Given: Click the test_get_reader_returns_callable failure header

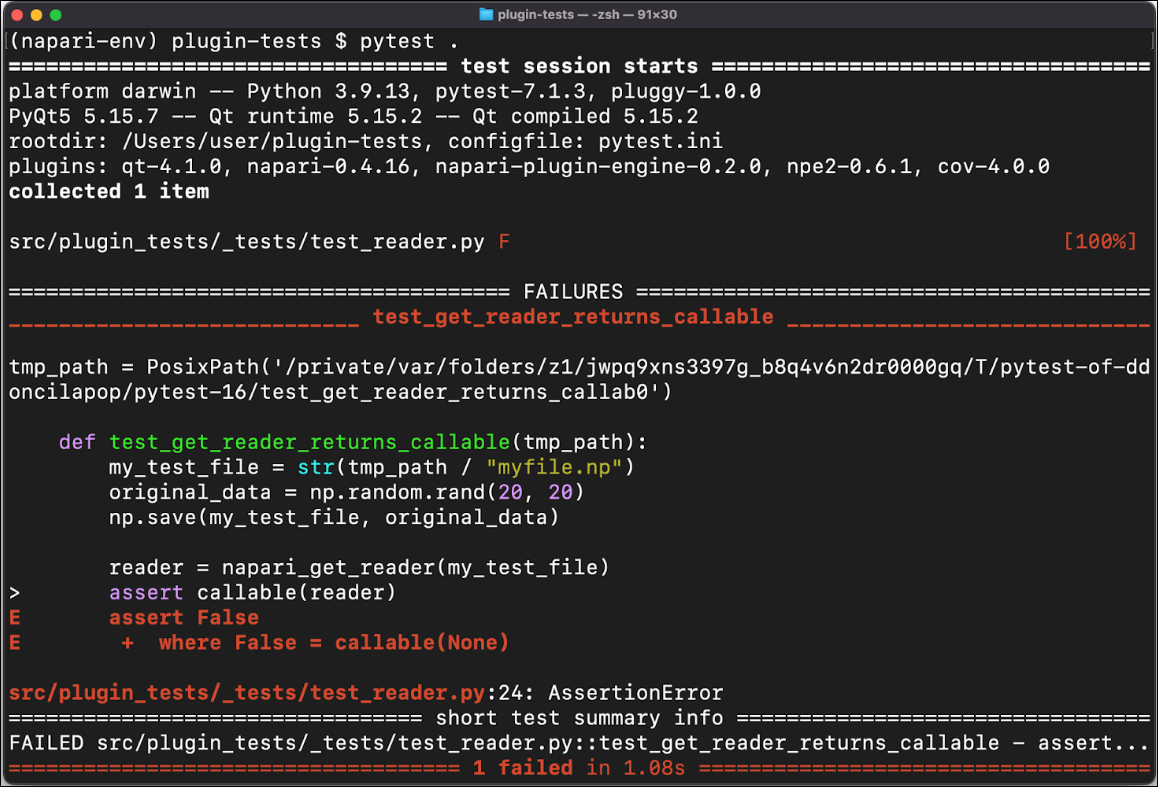Looking at the screenshot, I should (x=573, y=316).
